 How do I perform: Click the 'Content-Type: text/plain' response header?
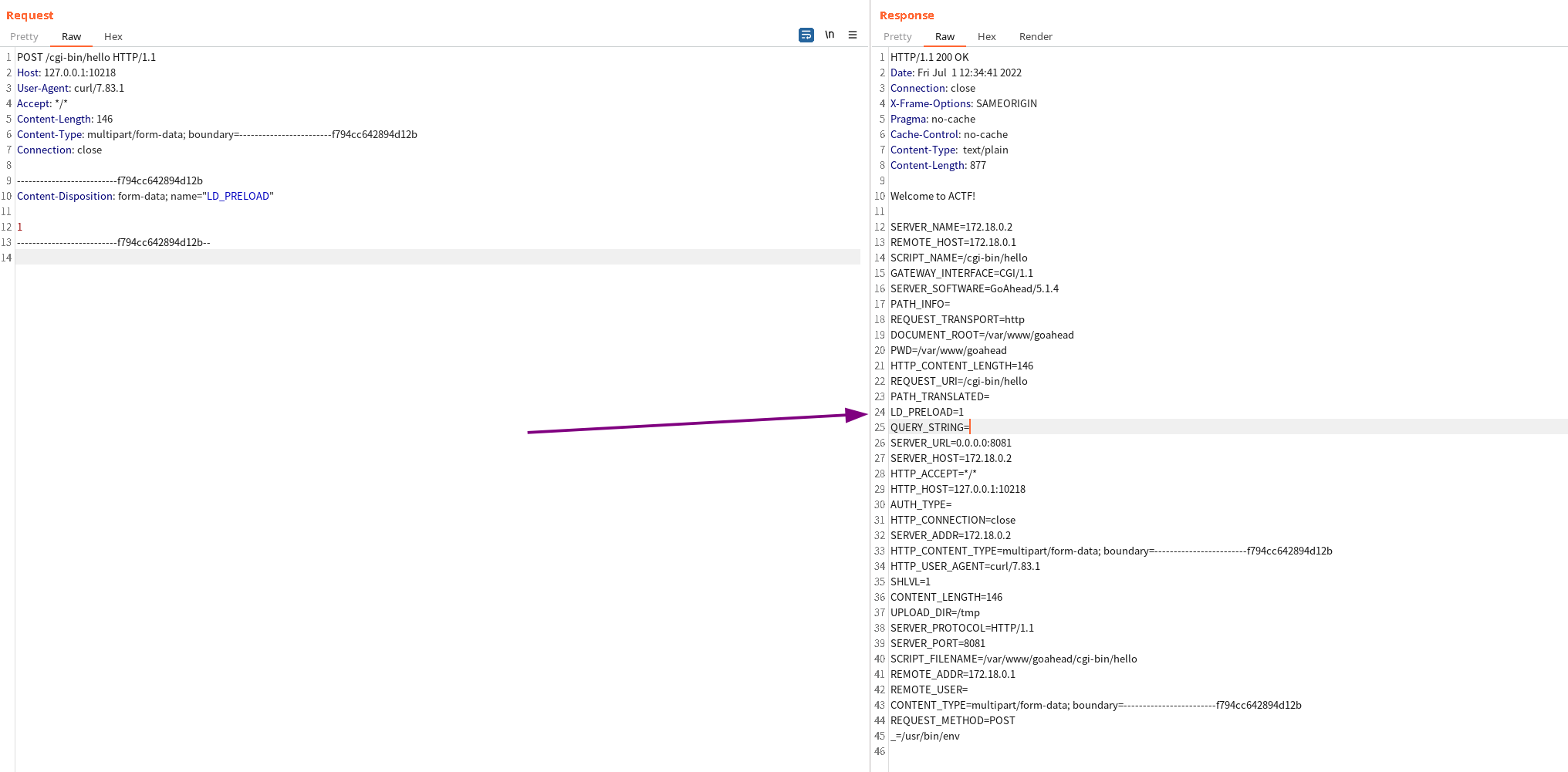click(x=949, y=150)
